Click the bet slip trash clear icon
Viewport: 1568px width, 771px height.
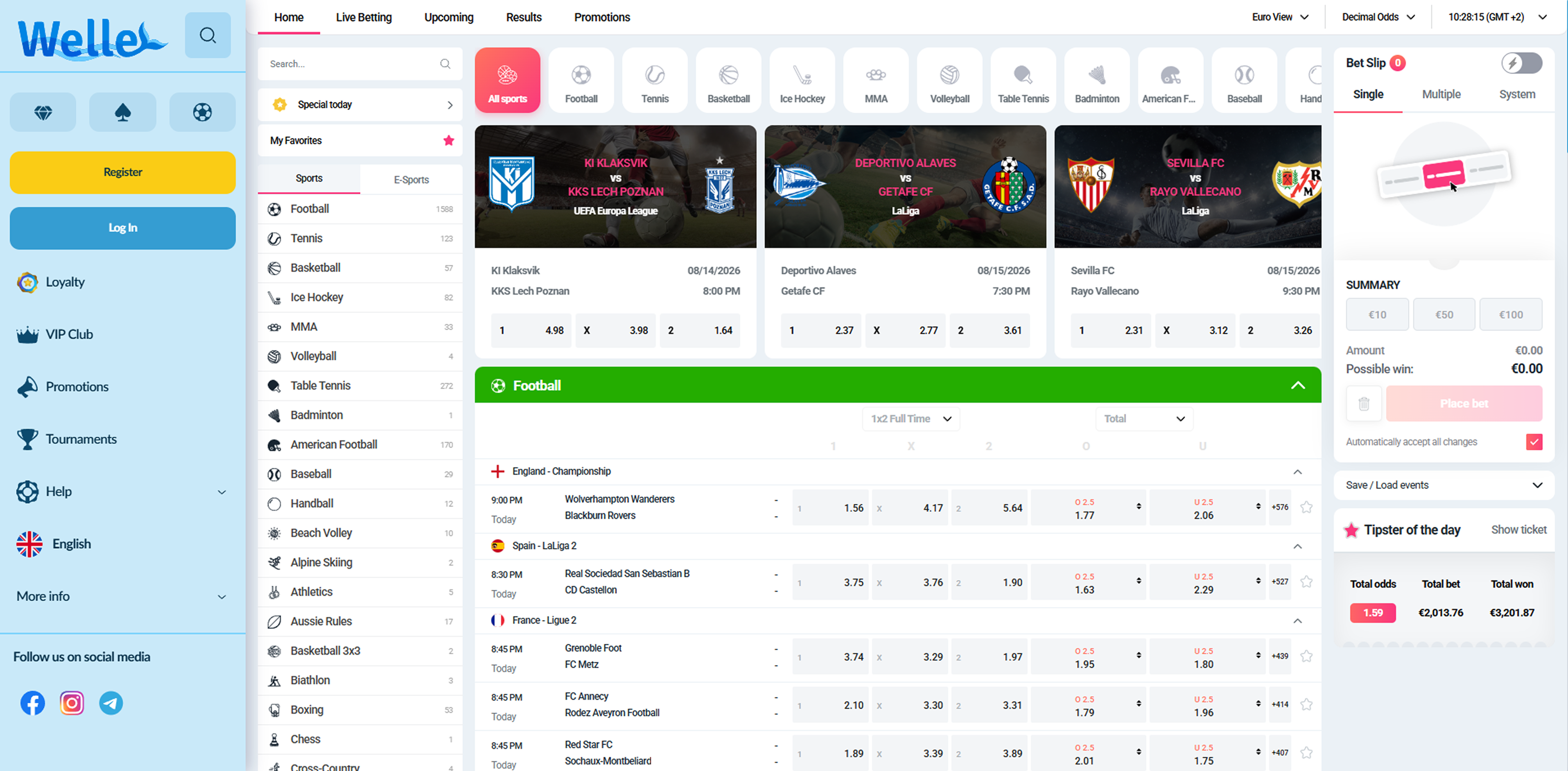tap(1363, 404)
